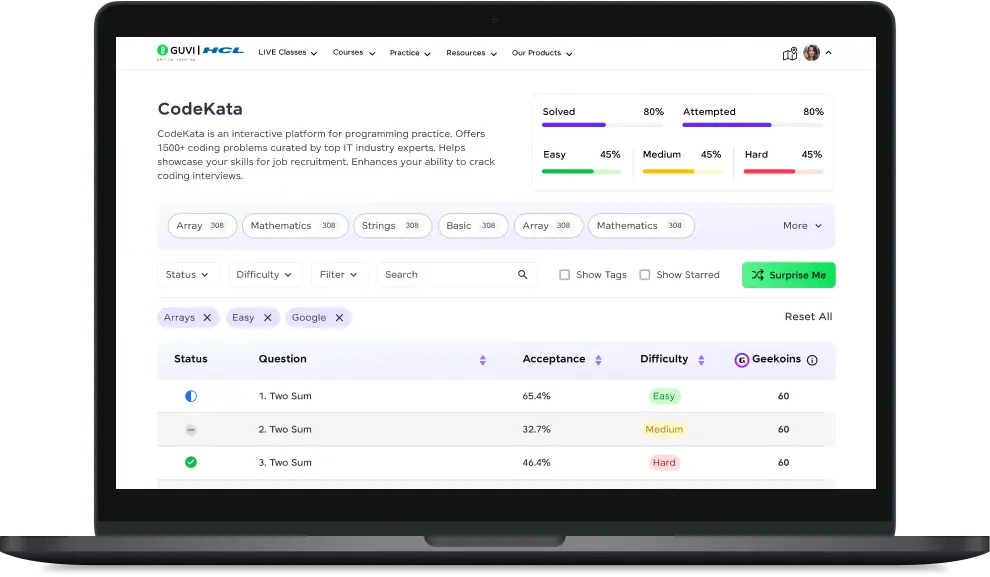Open question 3. Two Sum
990x577 pixels.
pyautogui.click(x=285, y=462)
